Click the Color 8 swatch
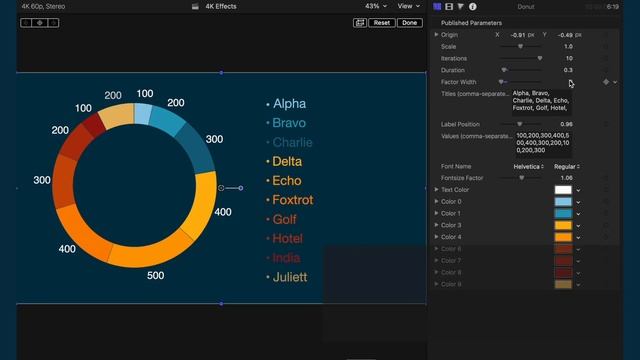The height and width of the screenshot is (360, 640). click(563, 273)
